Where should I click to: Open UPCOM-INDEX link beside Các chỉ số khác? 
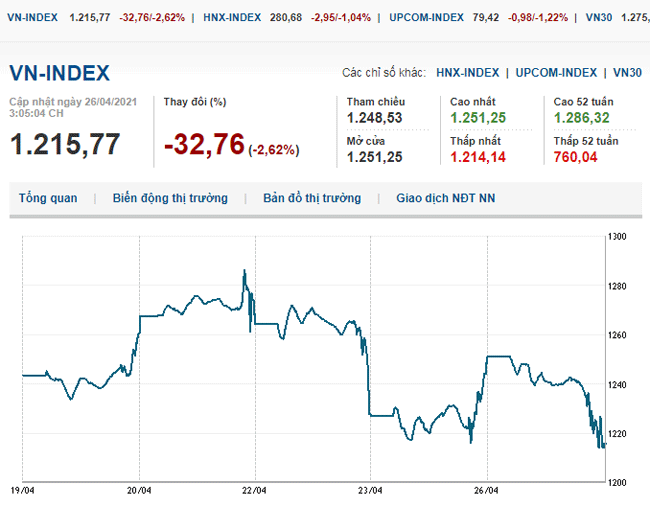556,73
